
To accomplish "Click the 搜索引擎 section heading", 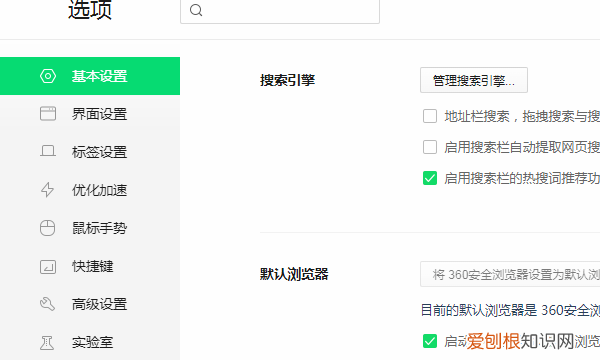I will (x=287, y=80).
